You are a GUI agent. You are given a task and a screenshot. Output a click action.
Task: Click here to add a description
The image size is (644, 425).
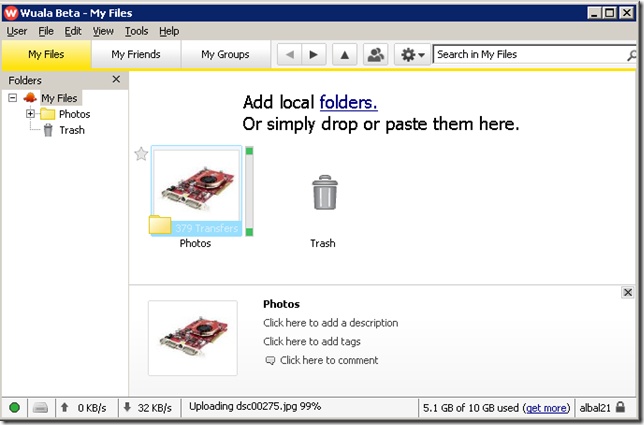(331, 323)
